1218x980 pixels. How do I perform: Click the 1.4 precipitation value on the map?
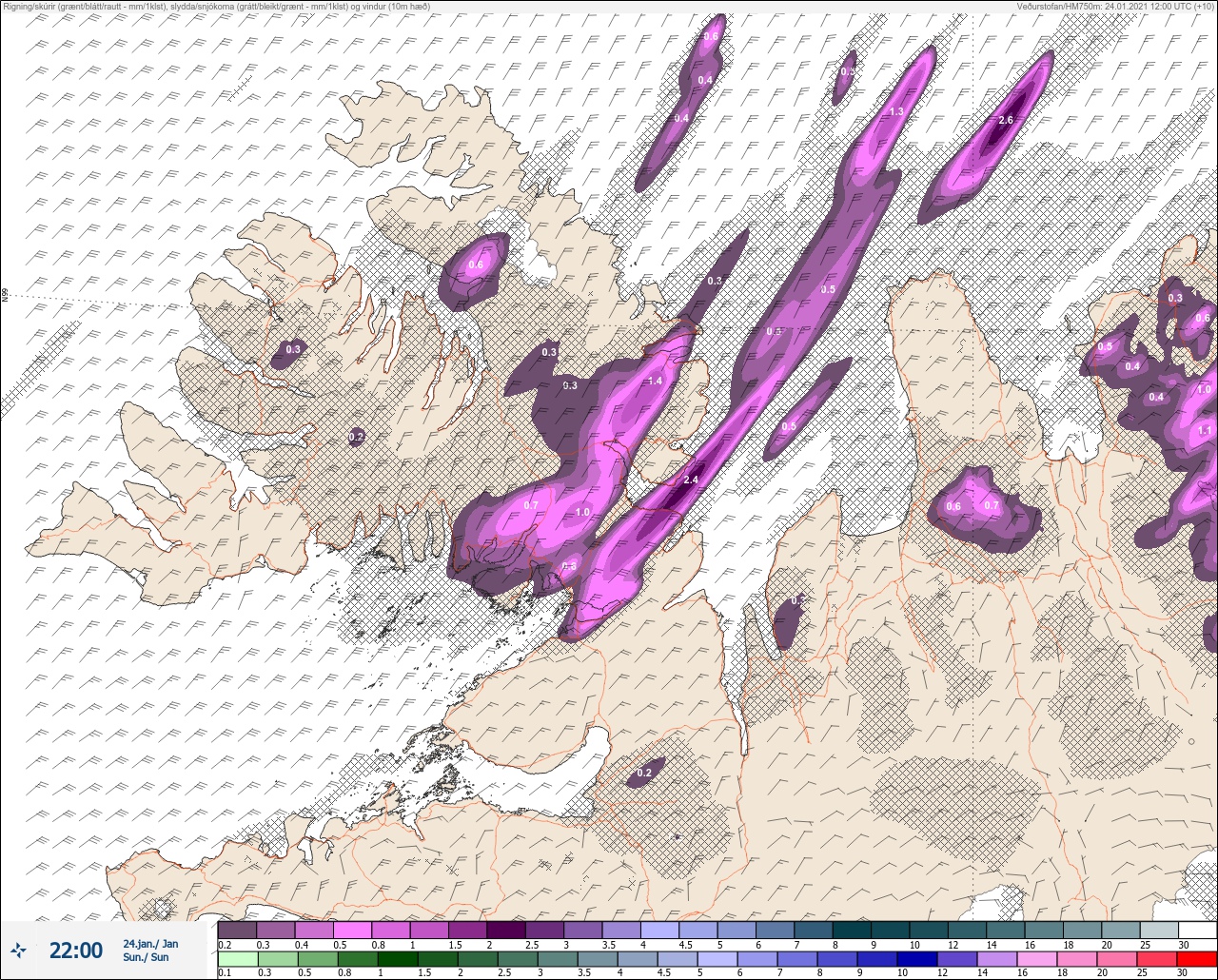[x=655, y=382]
